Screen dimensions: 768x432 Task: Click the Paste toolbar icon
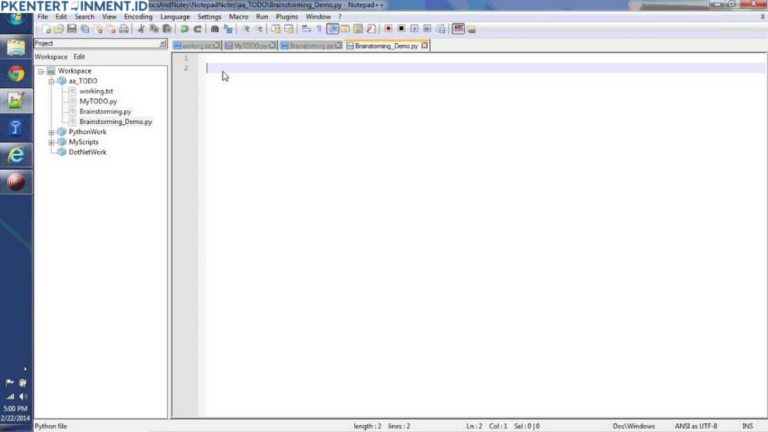(x=167, y=29)
